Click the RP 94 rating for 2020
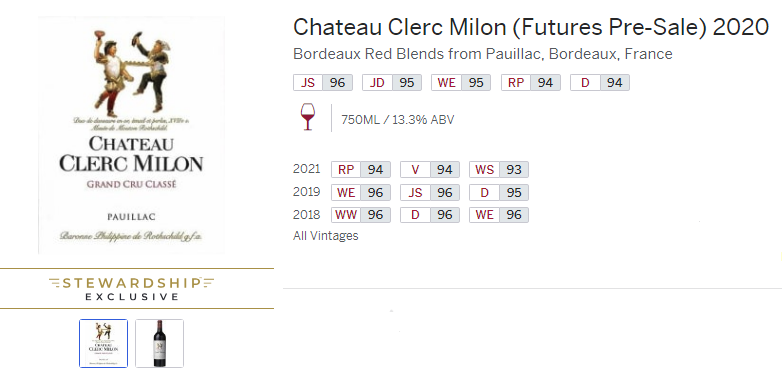Image resolution: width=782 pixels, height=375 pixels. tap(531, 83)
